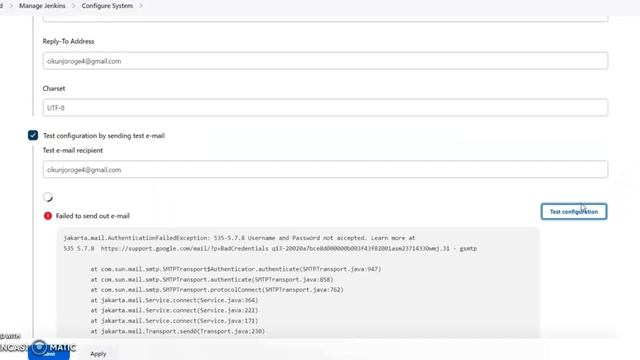Select the SMTPTransport.java:858 stack trace line
The height and width of the screenshot is (360, 640).
[212, 280]
